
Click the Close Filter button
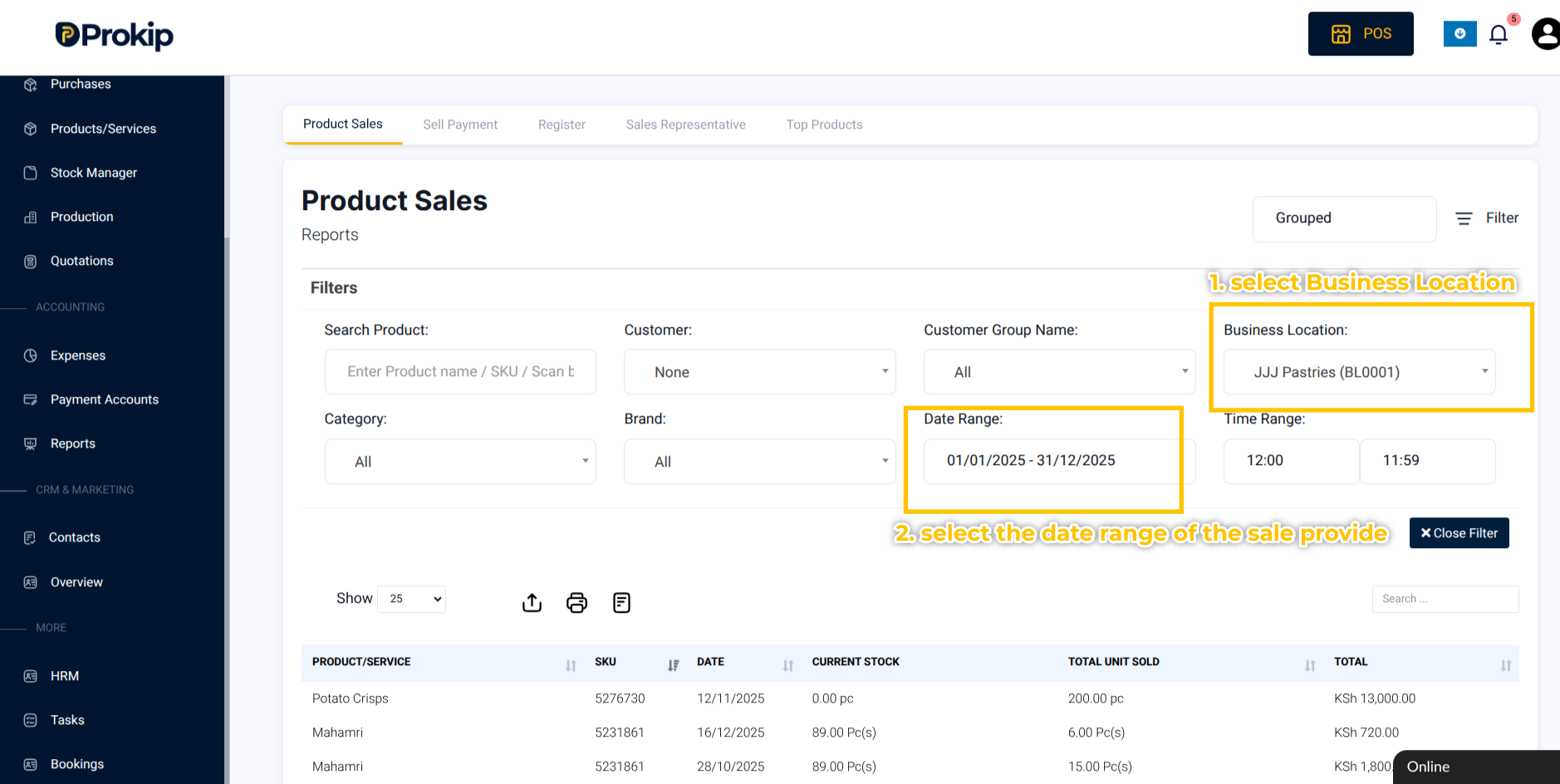pos(1459,533)
